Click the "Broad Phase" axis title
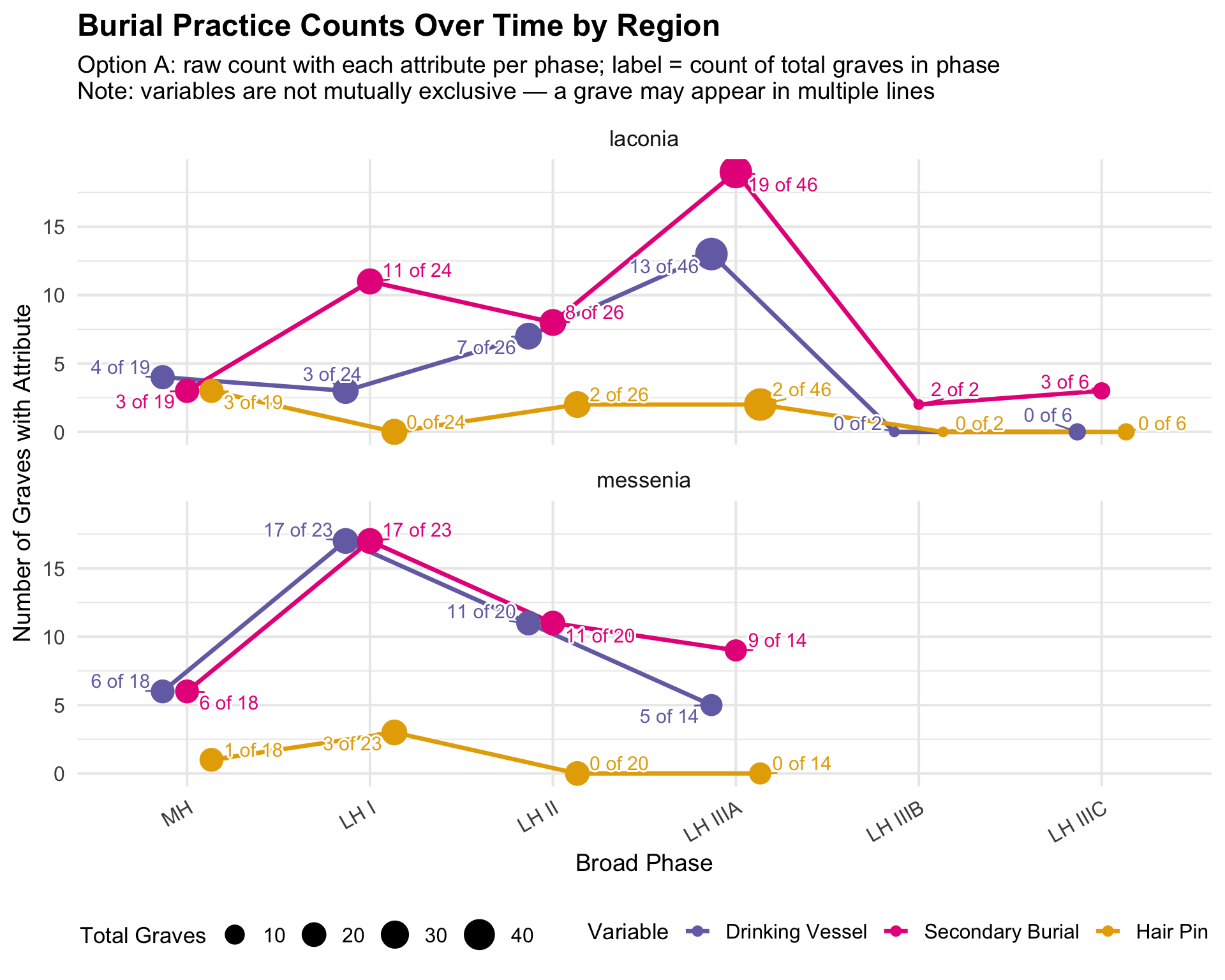Screen dimensions: 1225x980 [643, 863]
